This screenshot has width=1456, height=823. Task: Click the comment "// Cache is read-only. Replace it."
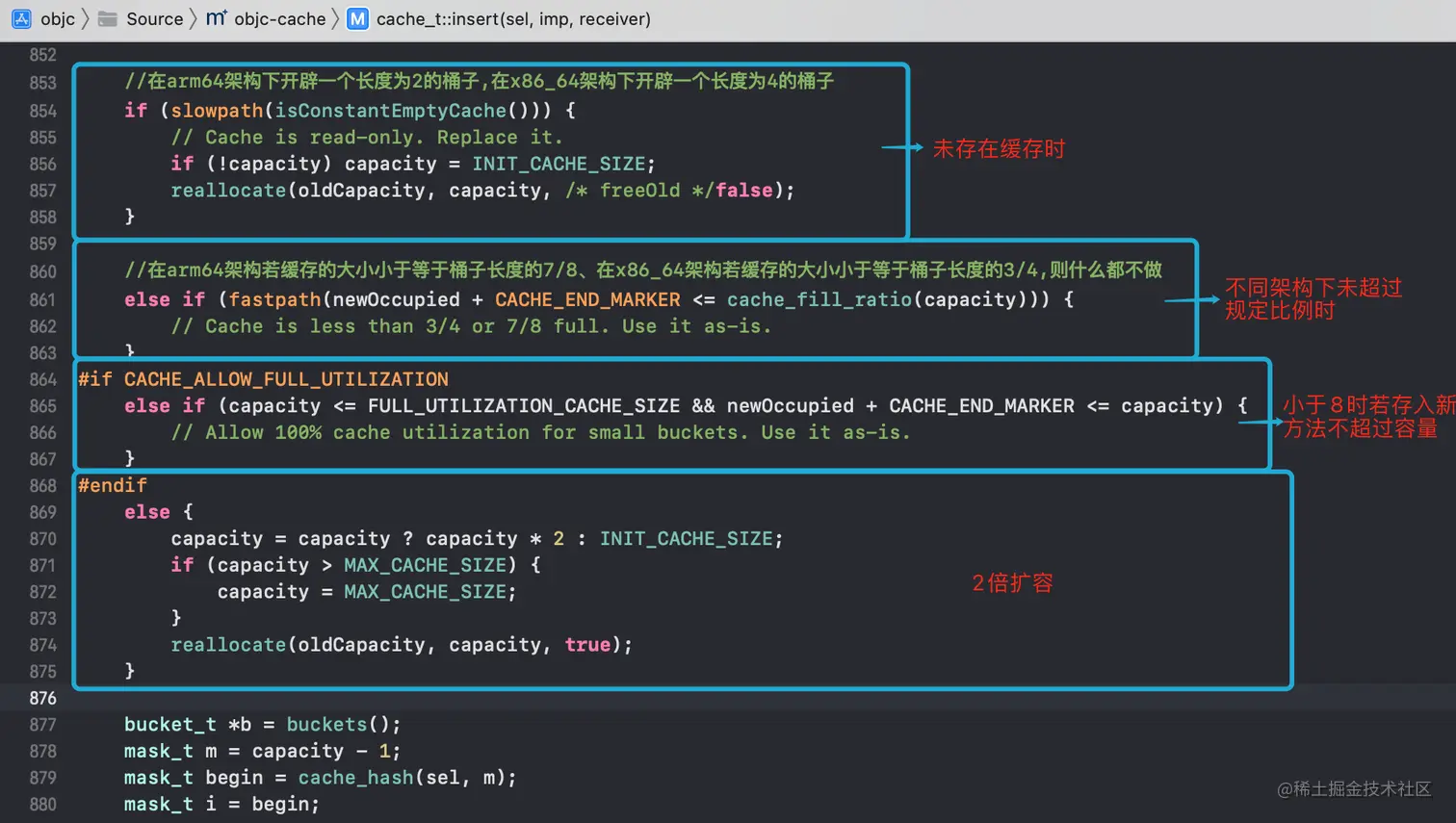tap(367, 138)
